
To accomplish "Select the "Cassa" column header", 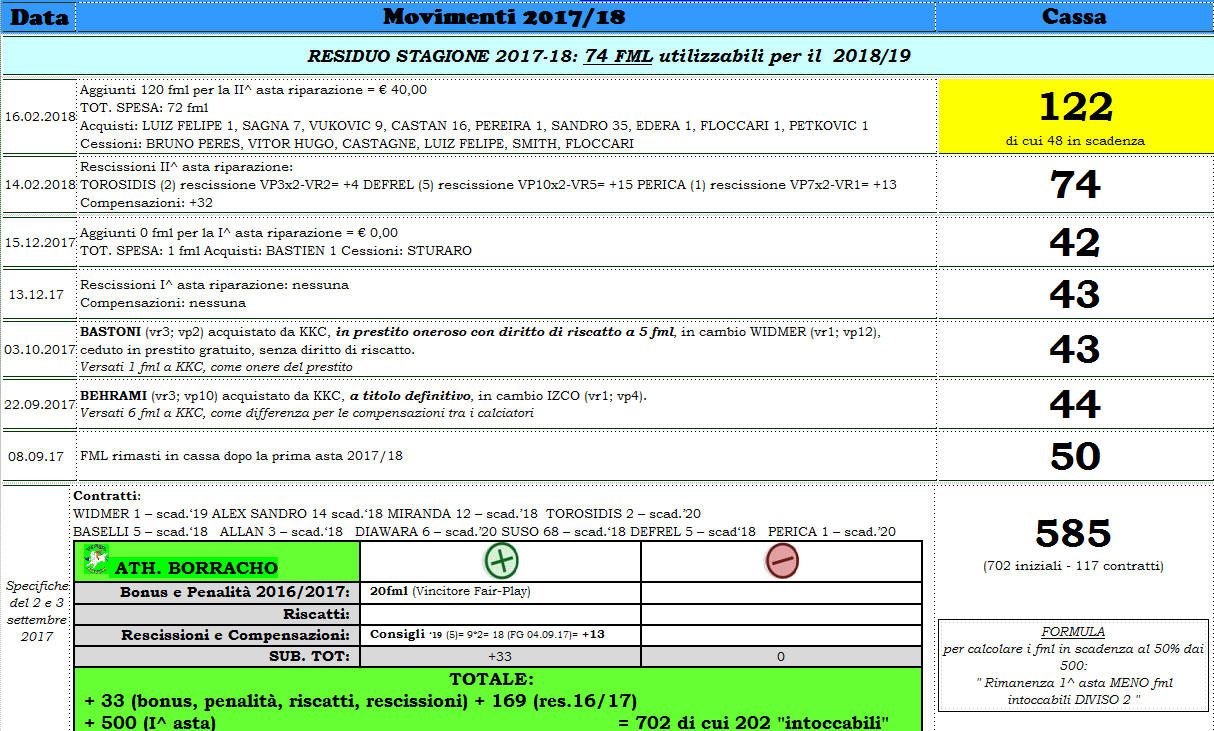I will point(1074,16).
